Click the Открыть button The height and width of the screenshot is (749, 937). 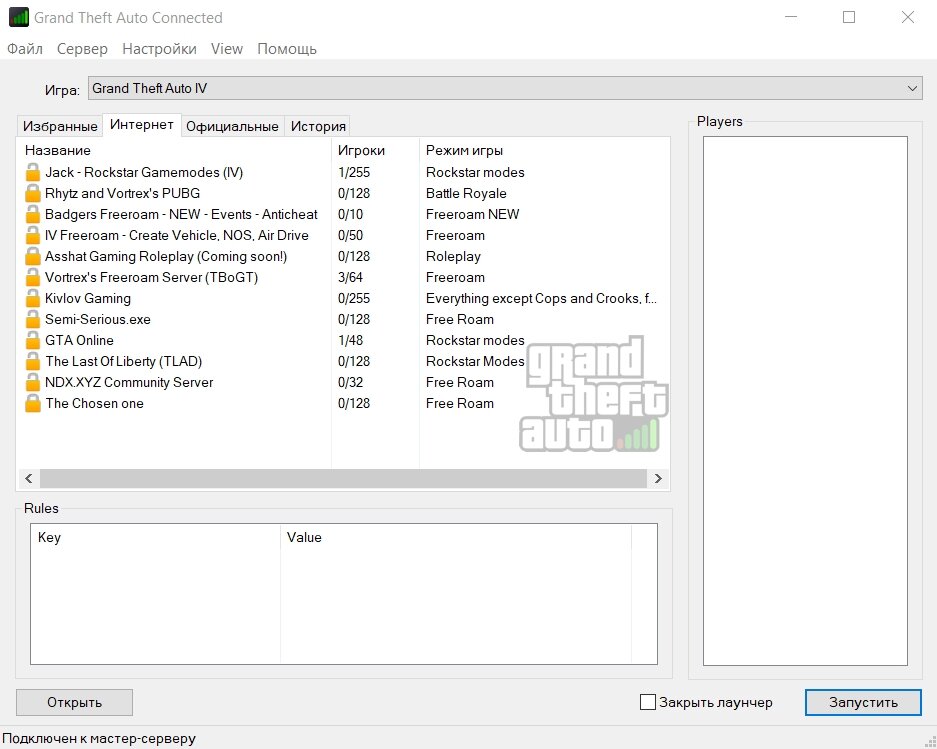(74, 702)
